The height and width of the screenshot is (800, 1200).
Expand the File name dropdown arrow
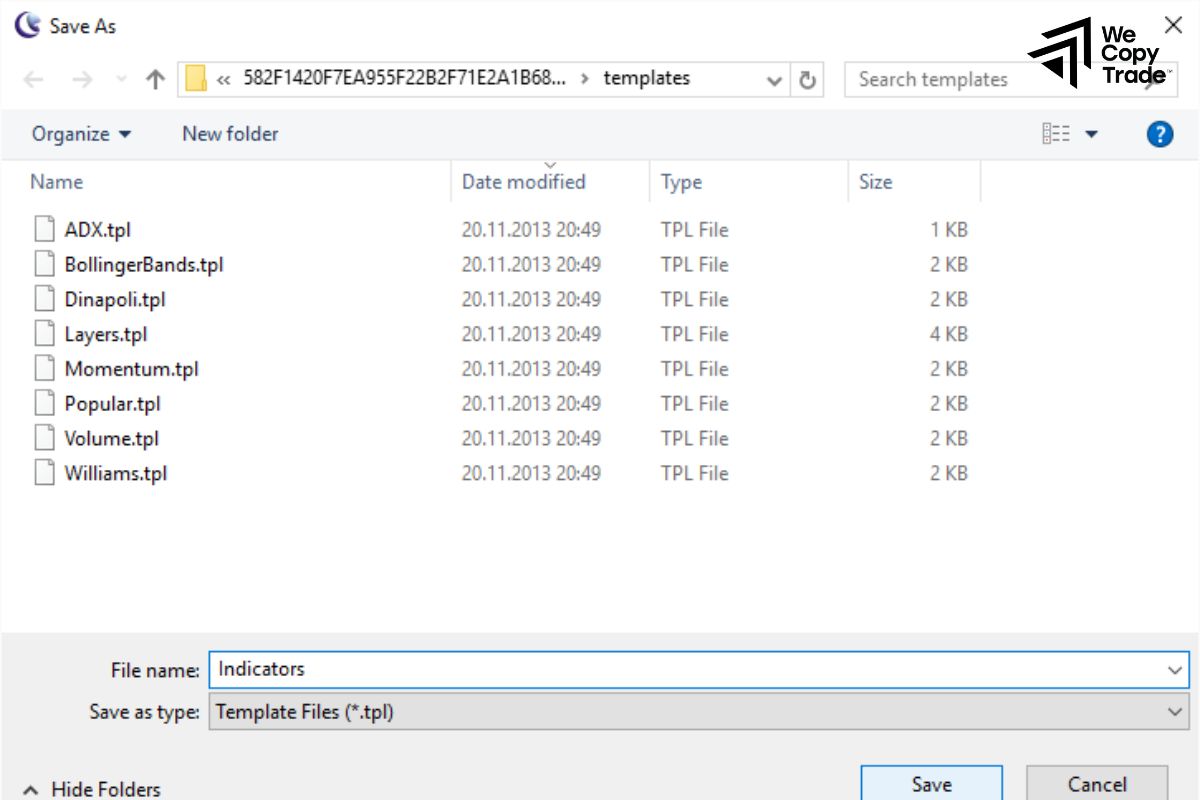(1176, 670)
